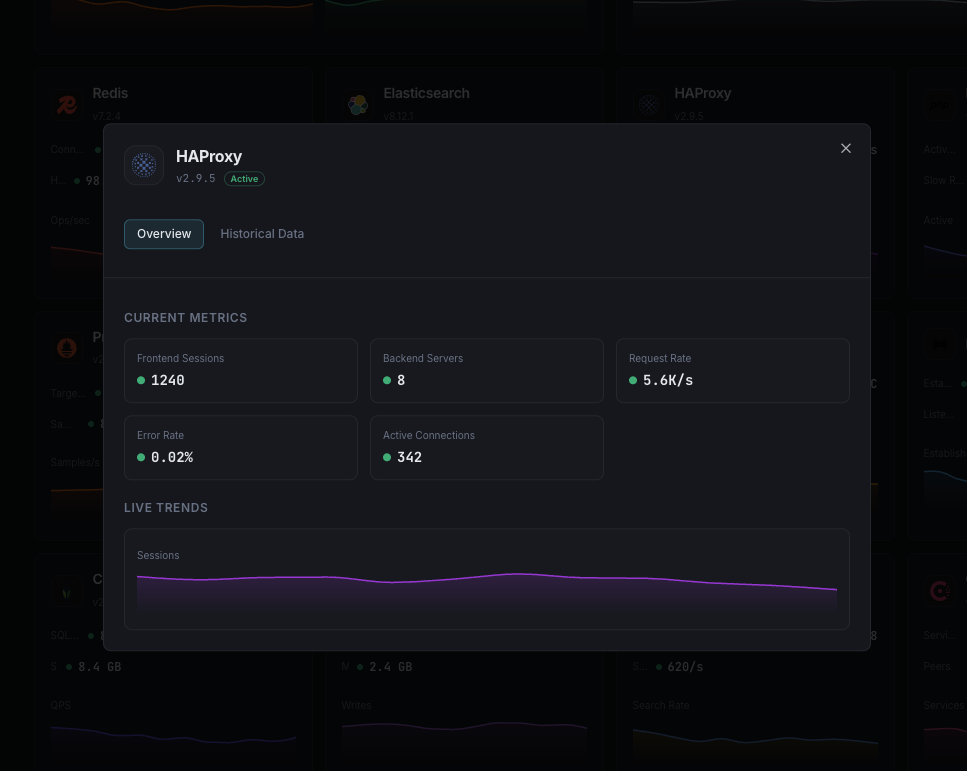
Task: Click the HAProxy card icon behind the modal
Action: pyautogui.click(x=649, y=104)
